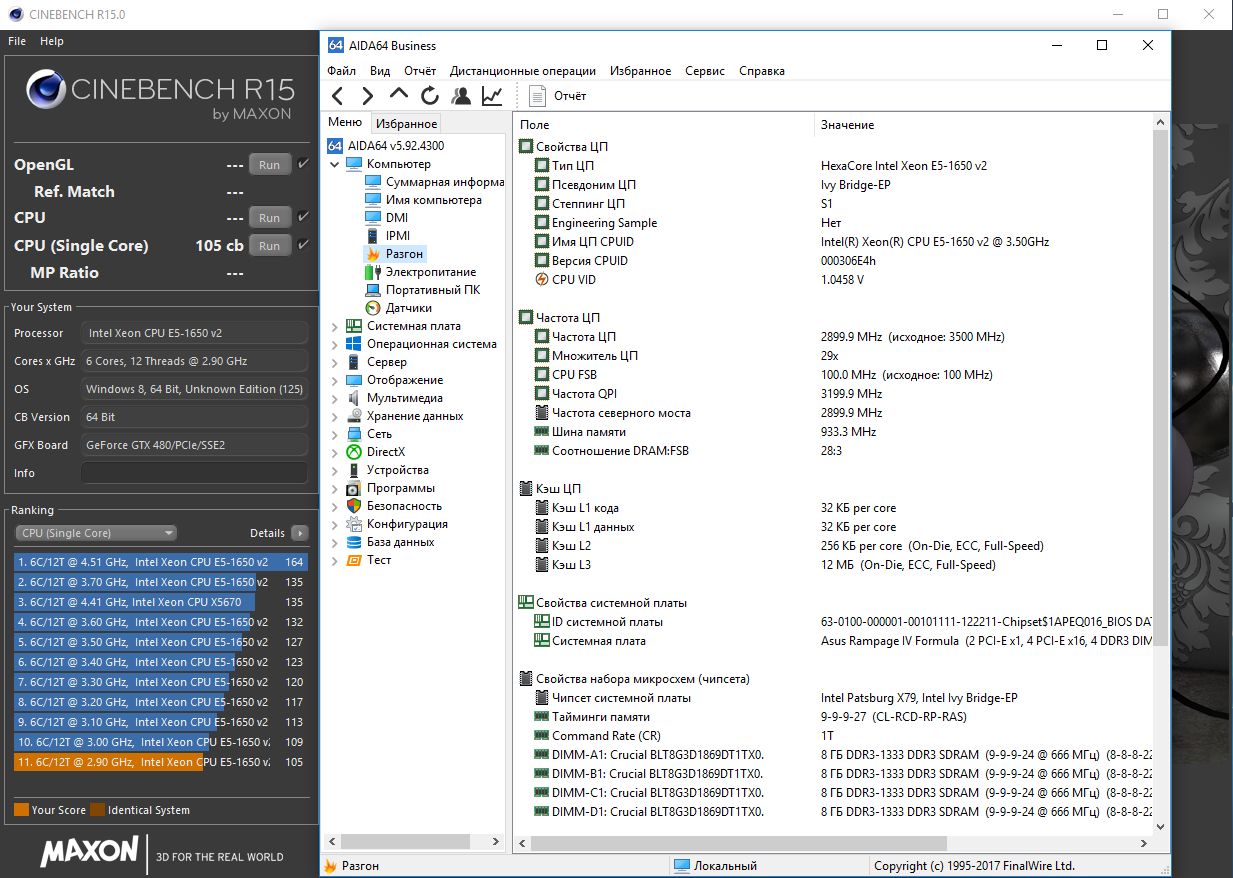
Task: Select Суммарная информация in the tree
Action: click(x=435, y=182)
